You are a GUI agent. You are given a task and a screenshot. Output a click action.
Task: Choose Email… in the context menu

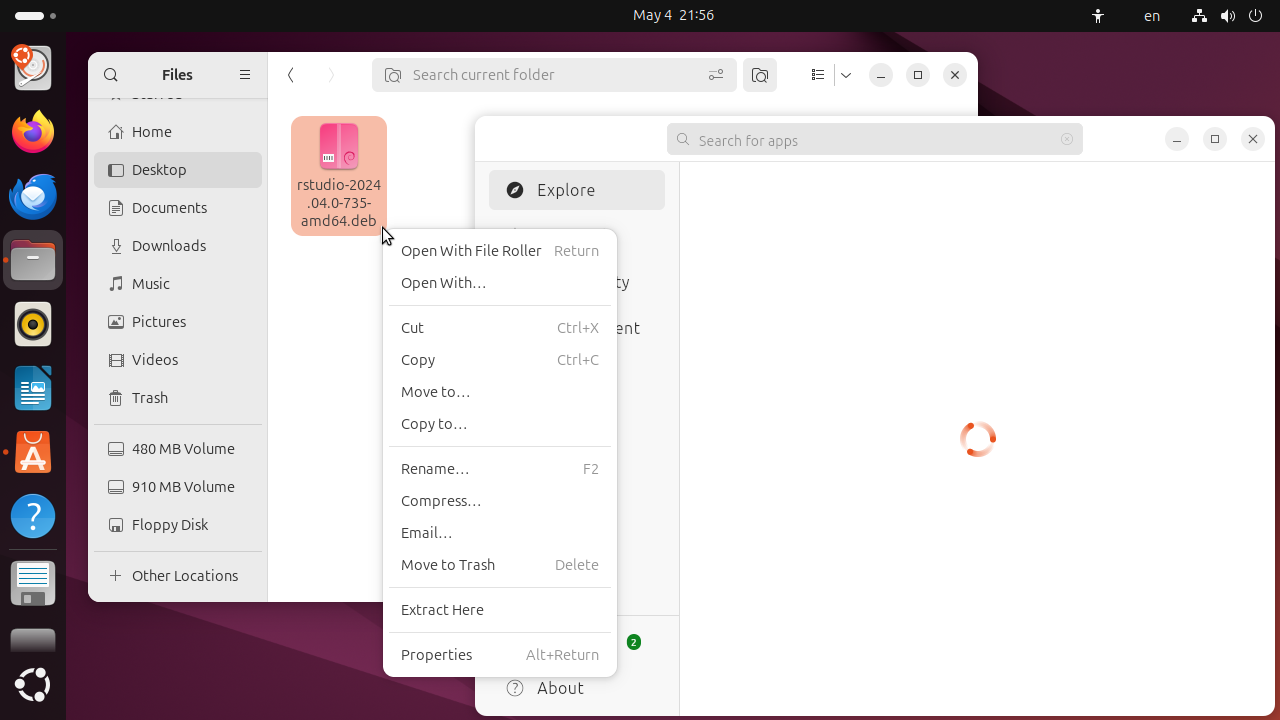pos(500,533)
